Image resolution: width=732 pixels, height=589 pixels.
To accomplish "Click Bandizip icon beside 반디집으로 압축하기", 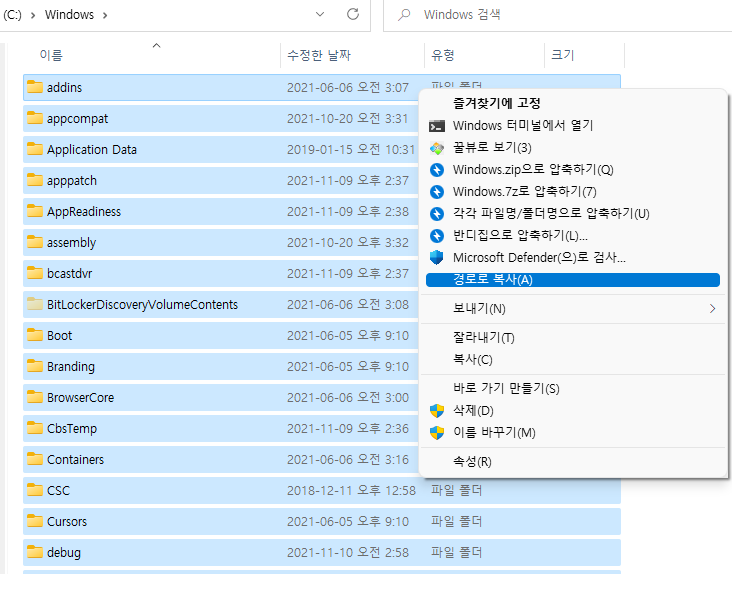I will 436,236.
